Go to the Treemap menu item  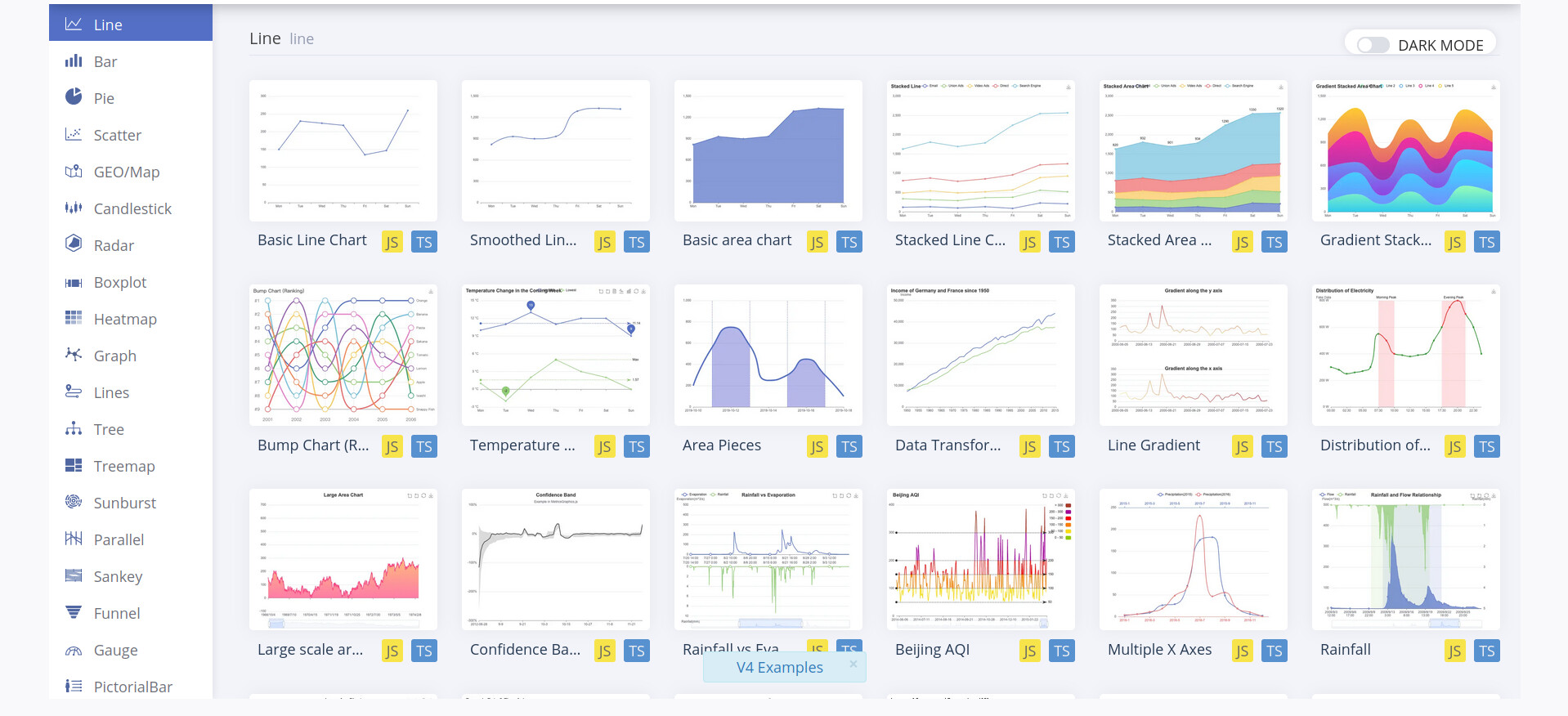point(123,467)
